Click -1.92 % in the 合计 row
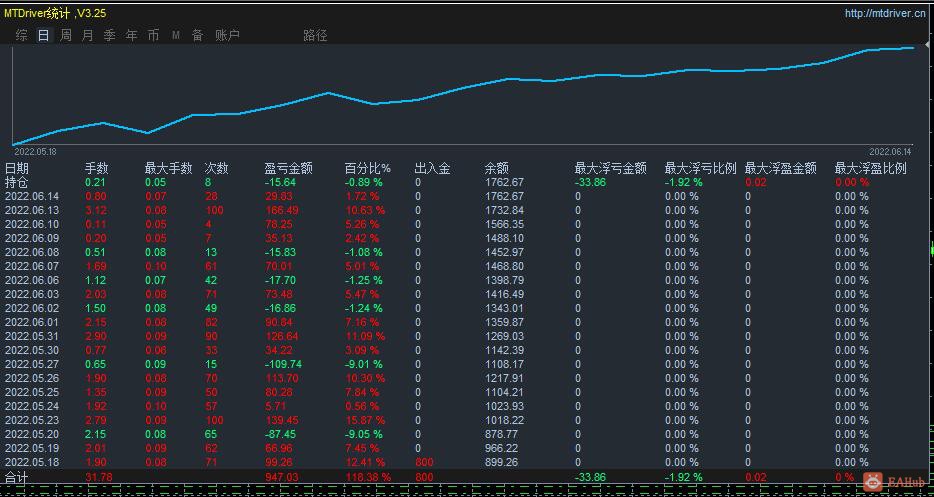This screenshot has height=497, width=934. click(684, 477)
